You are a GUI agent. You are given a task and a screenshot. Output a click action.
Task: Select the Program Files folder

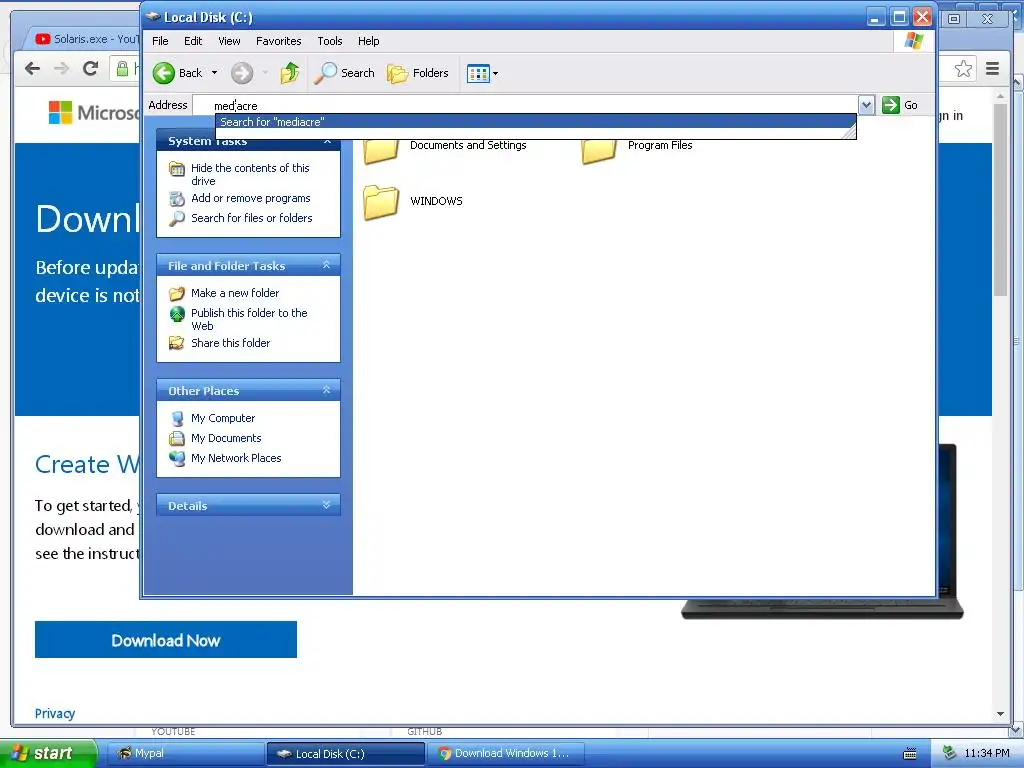point(638,148)
